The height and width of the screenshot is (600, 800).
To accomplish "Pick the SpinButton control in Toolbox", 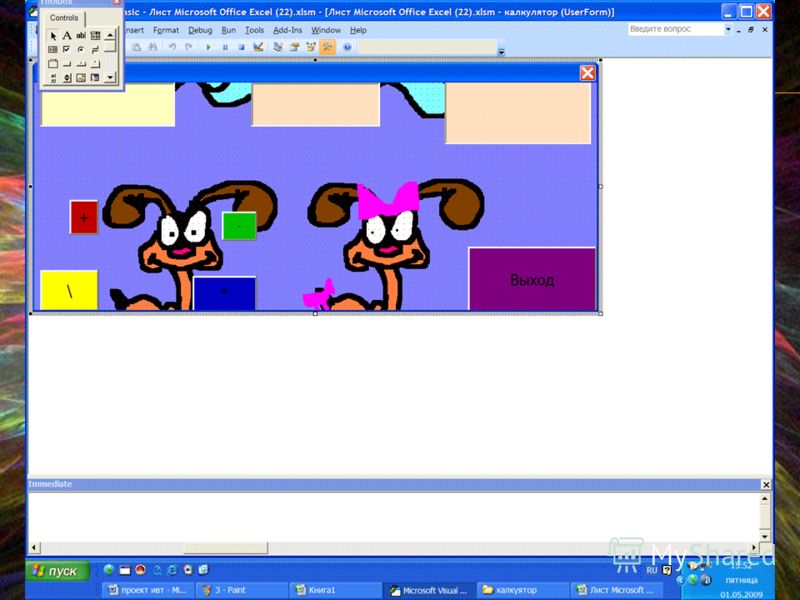I will [67, 78].
